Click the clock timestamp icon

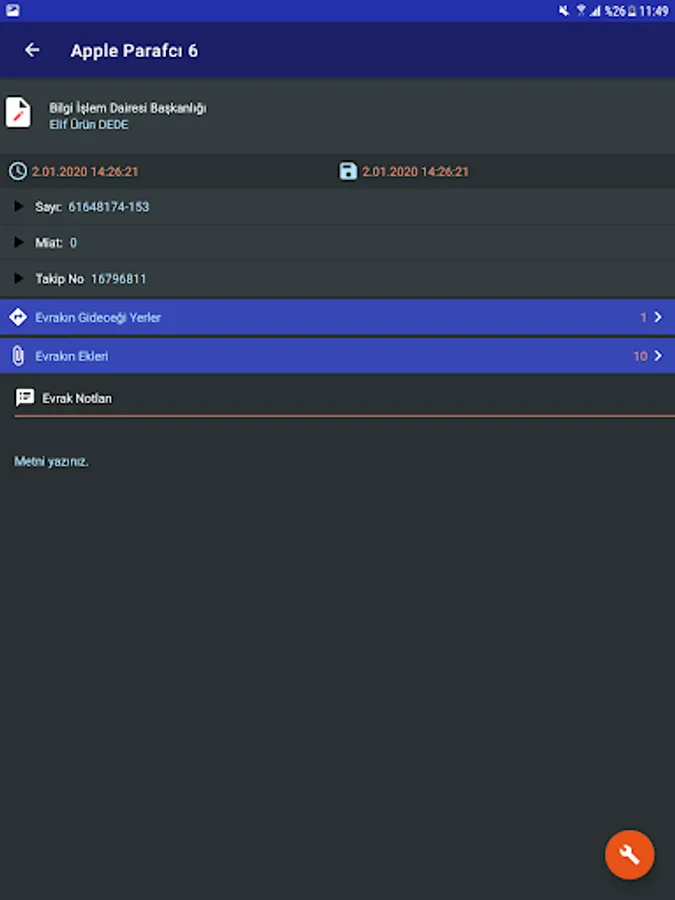(x=17, y=171)
